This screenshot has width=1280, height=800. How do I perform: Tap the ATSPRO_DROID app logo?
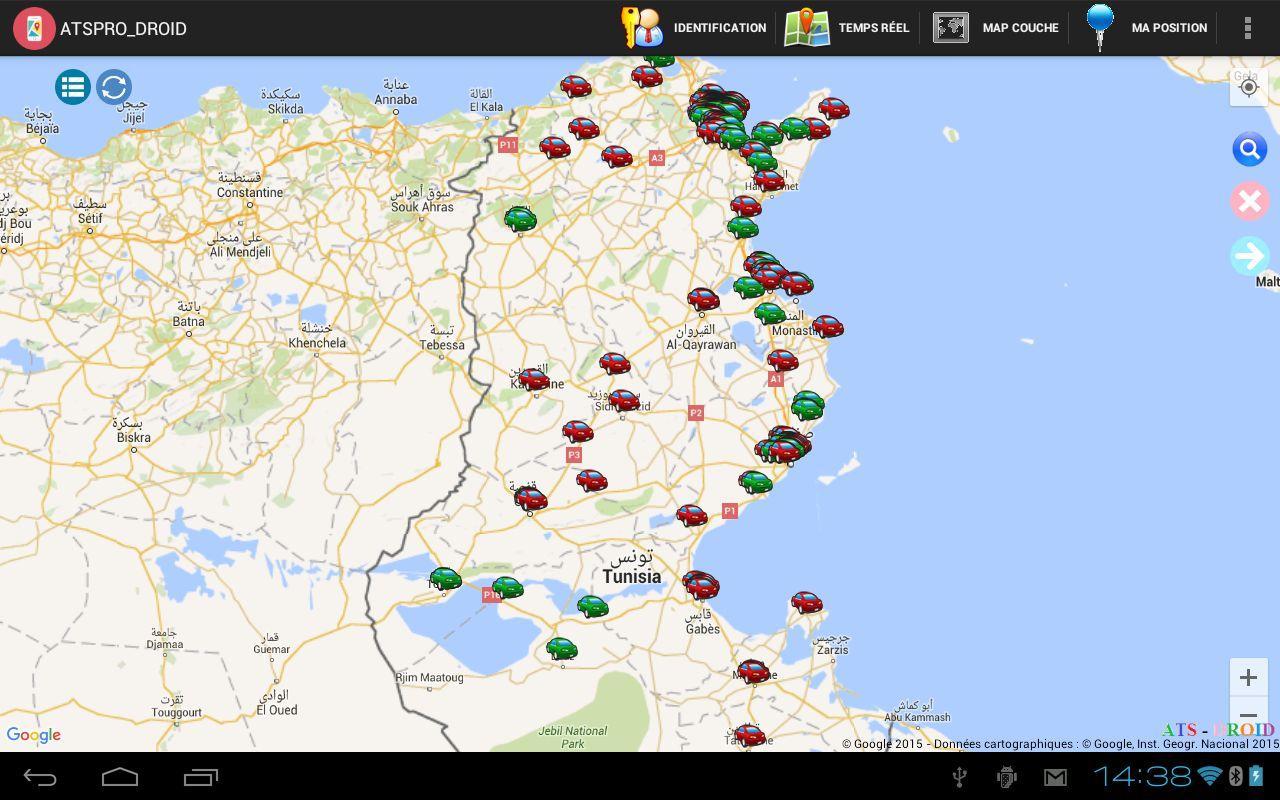click(x=34, y=28)
